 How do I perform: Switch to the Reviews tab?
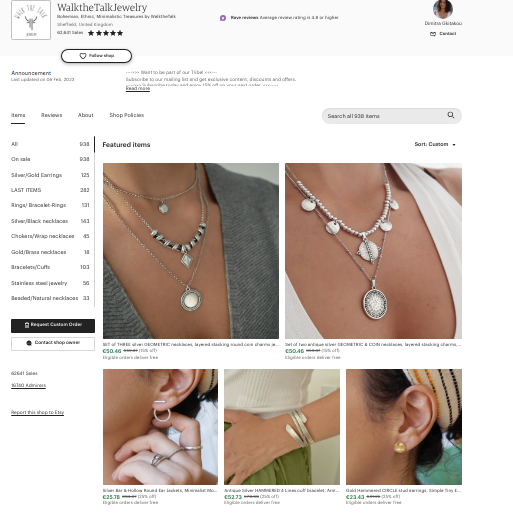tap(51, 115)
